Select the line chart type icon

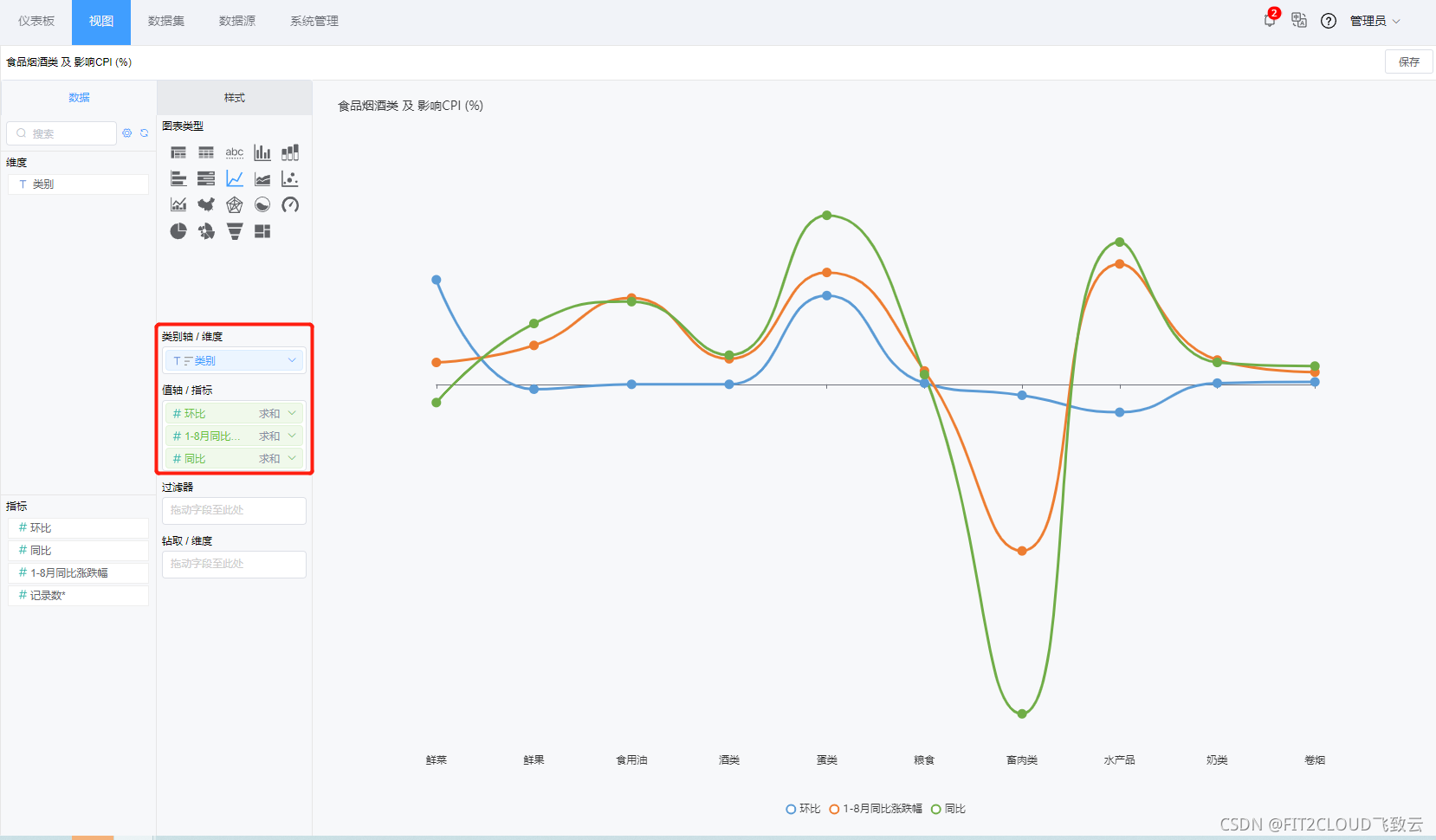coord(235,178)
